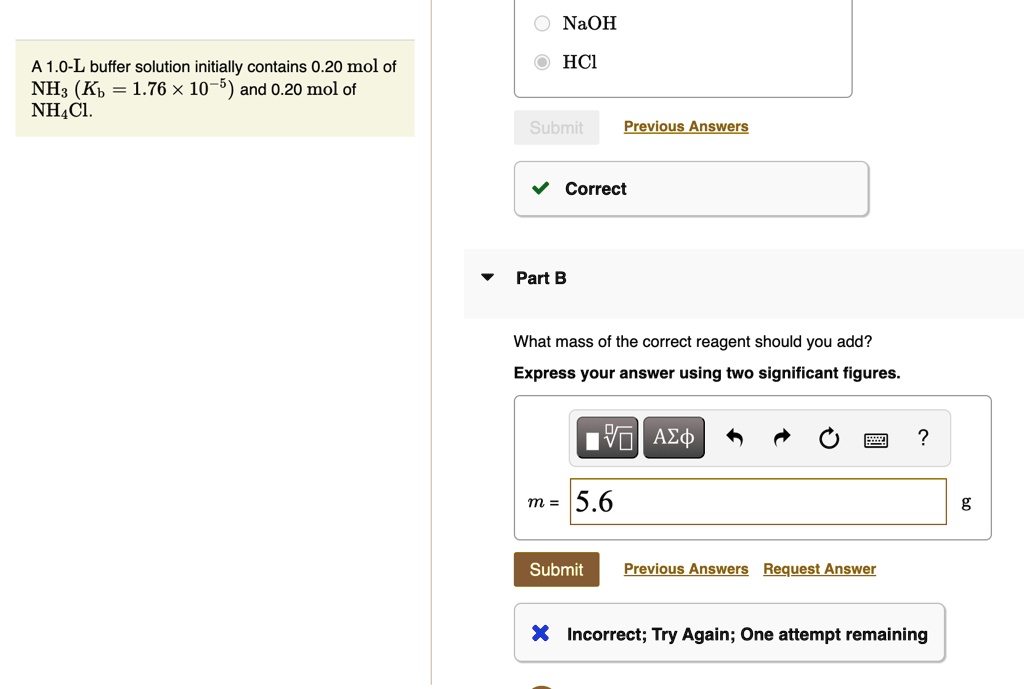
Task: Submit the Part B answer
Action: (x=556, y=569)
